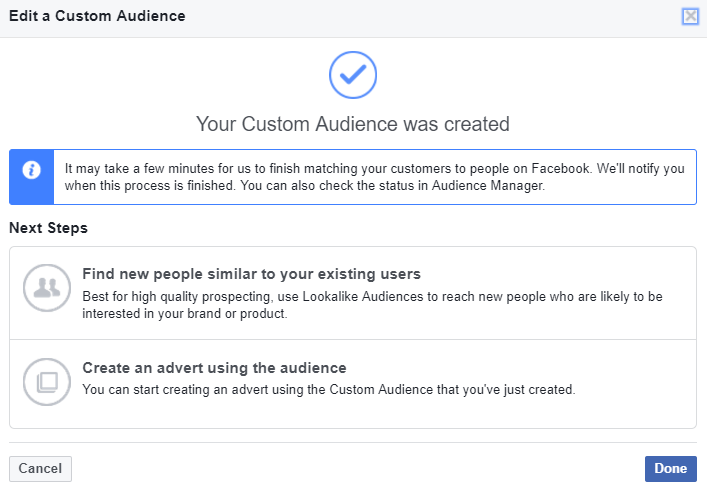Close the Edit a Custom Audience dialog
Viewport: 707px width, 488px height.
point(690,16)
